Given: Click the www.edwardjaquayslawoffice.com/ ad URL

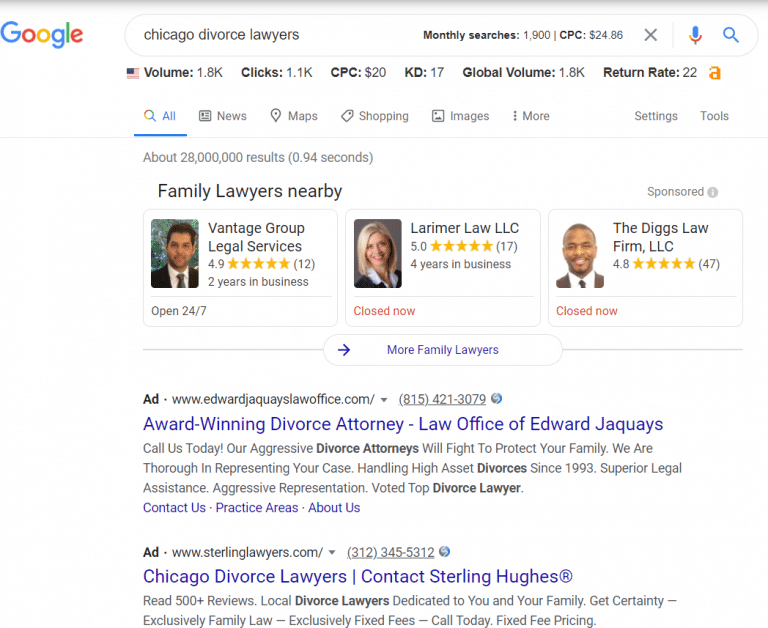Looking at the screenshot, I should pos(273,399).
